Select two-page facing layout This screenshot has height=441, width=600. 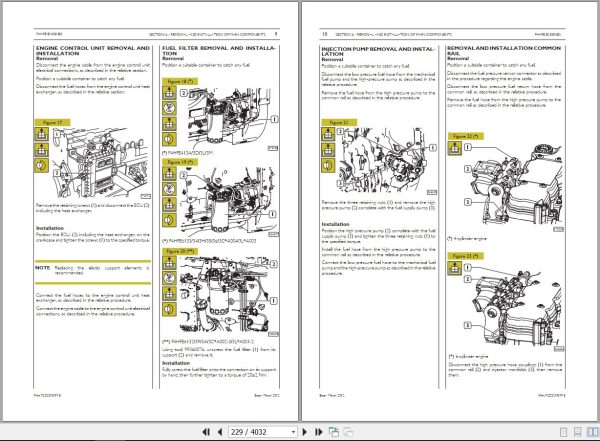[592, 432]
